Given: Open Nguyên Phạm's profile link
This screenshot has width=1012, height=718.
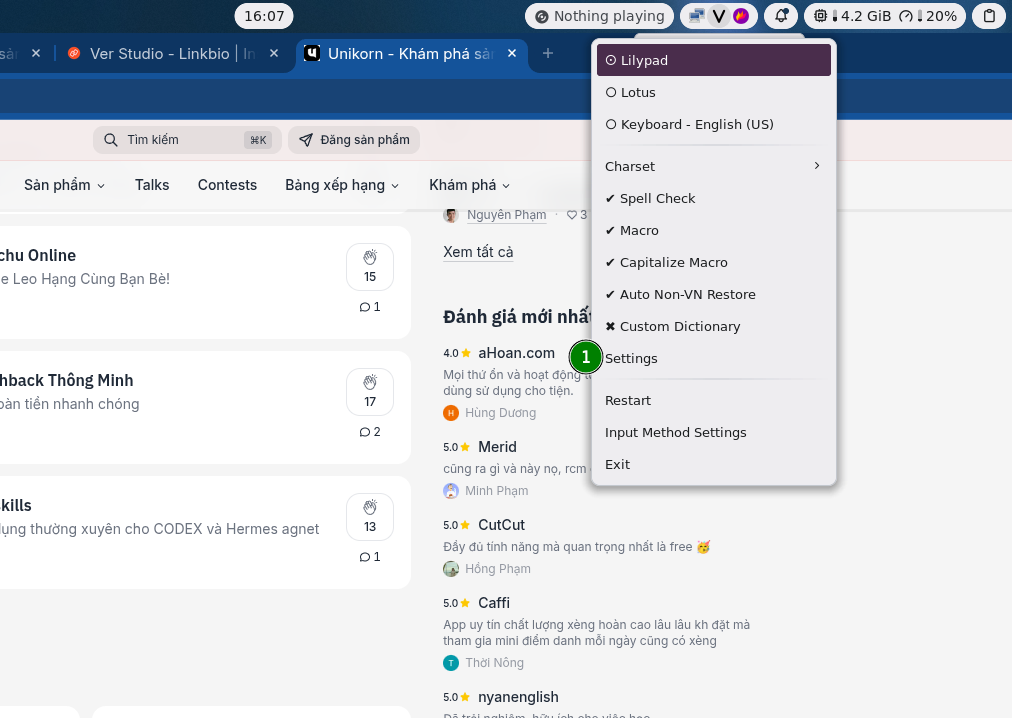Looking at the screenshot, I should 507,215.
